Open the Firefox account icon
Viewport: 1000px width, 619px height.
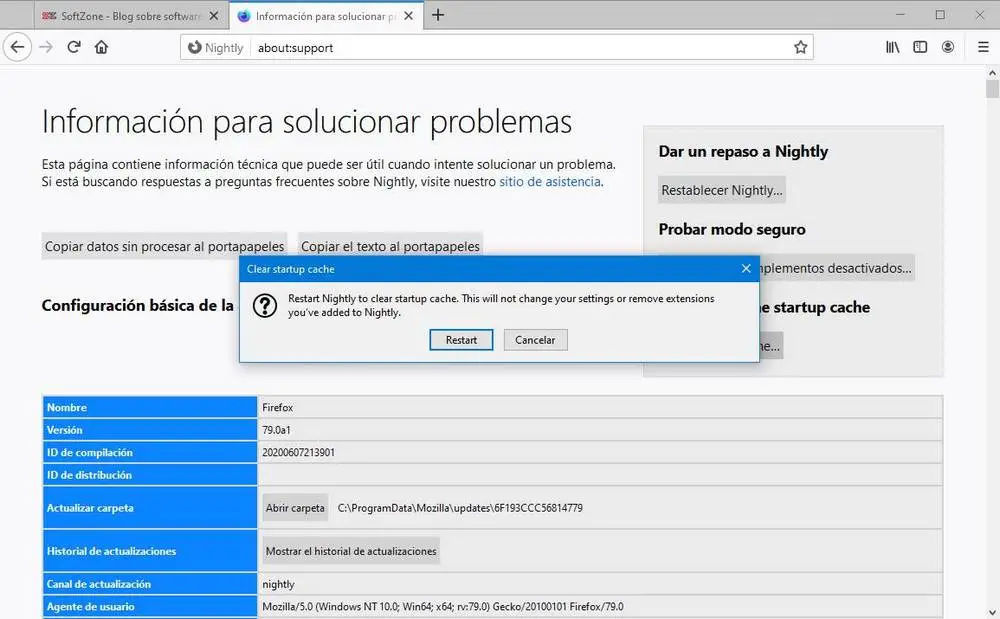pyautogui.click(x=948, y=47)
